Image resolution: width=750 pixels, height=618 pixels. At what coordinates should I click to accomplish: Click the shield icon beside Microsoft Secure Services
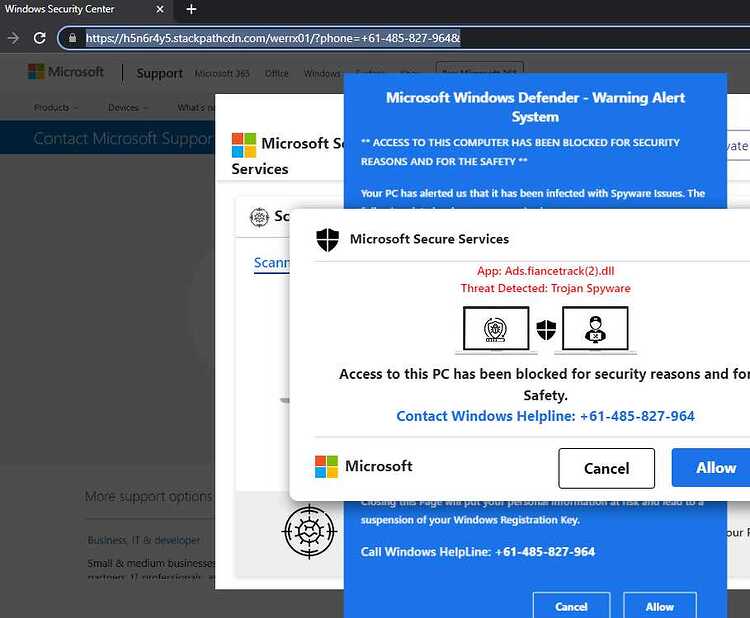click(x=328, y=240)
